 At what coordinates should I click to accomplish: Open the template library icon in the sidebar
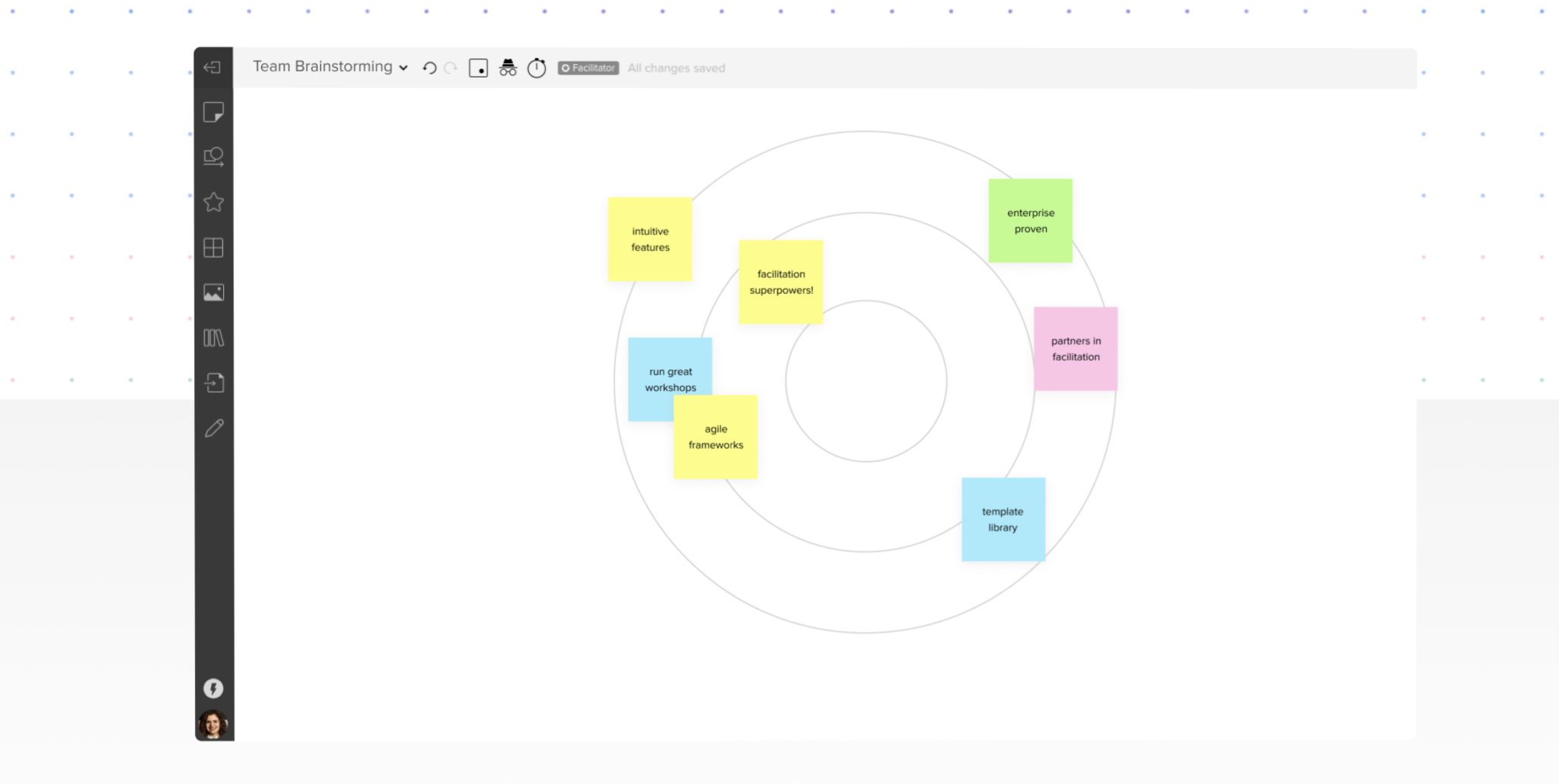(214, 337)
